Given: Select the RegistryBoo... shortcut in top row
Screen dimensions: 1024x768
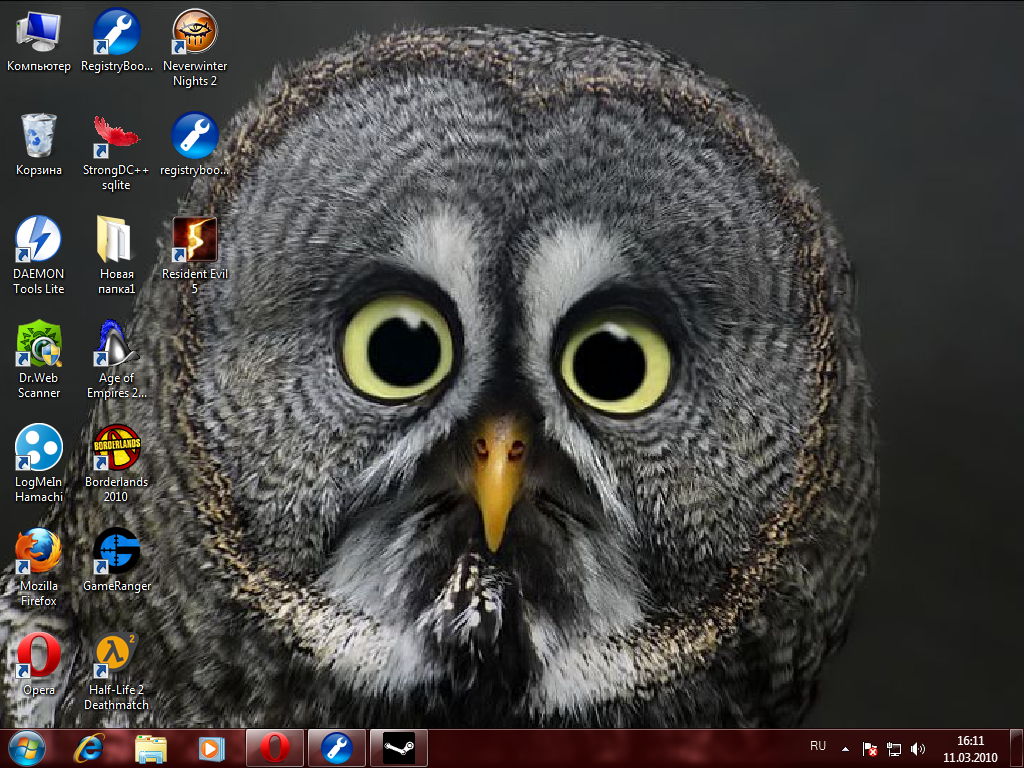Looking at the screenshot, I should (116, 41).
